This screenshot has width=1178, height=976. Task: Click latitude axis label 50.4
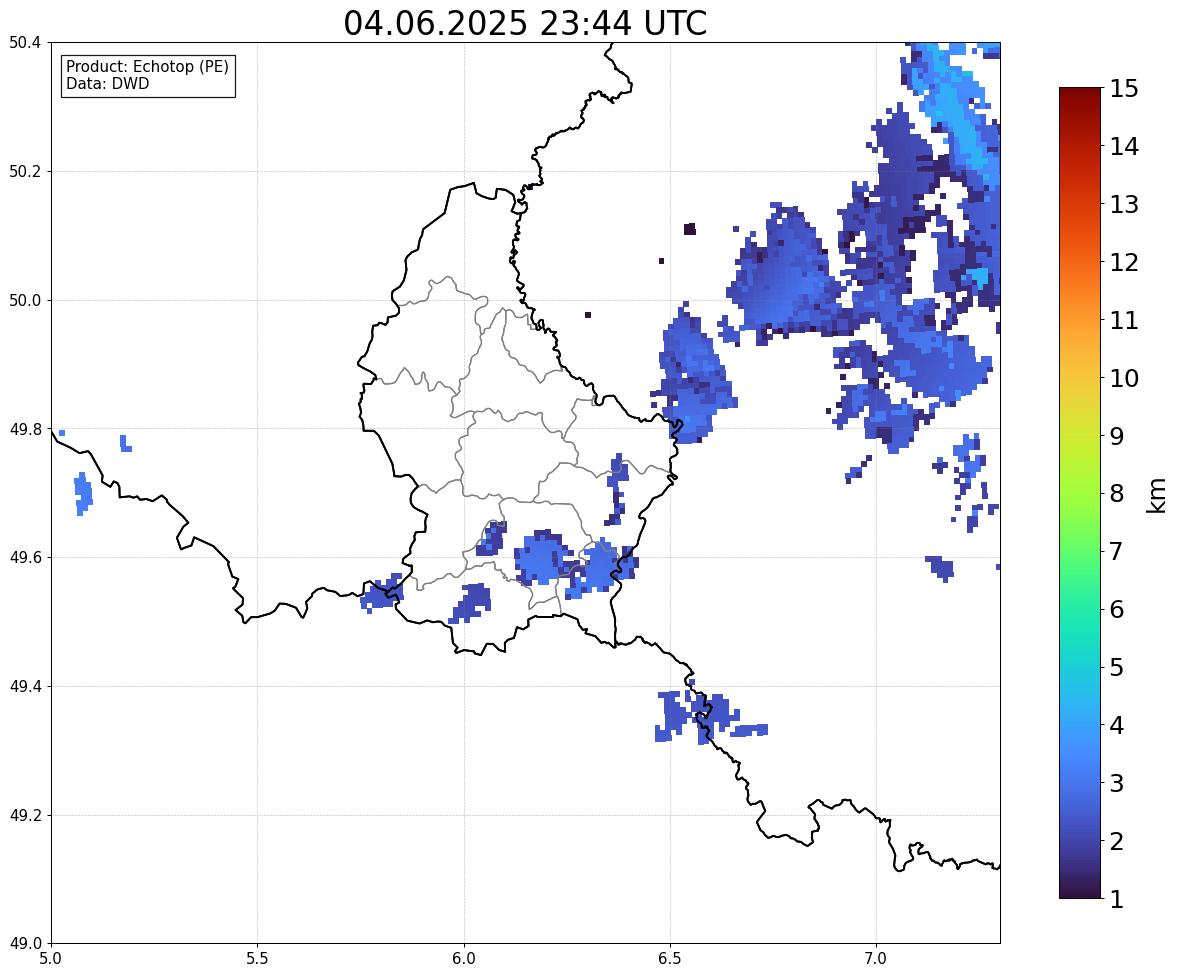pyautogui.click(x=25, y=43)
